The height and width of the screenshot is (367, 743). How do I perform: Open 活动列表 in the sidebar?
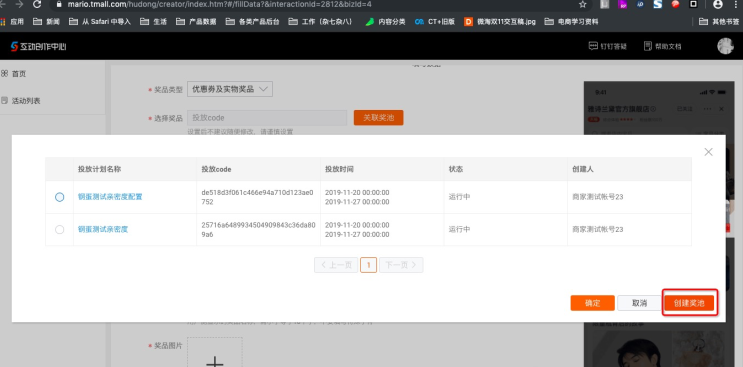[x=20, y=101]
